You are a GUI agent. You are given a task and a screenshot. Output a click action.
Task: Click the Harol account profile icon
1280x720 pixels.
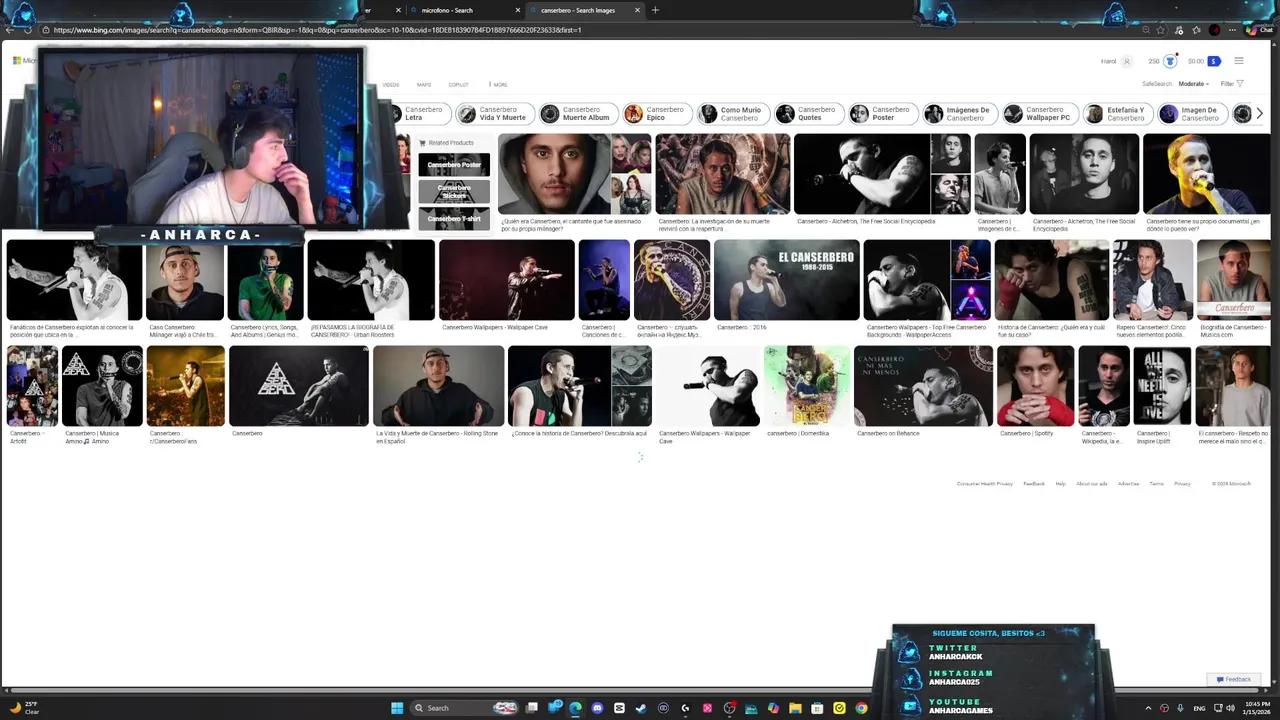(1127, 61)
